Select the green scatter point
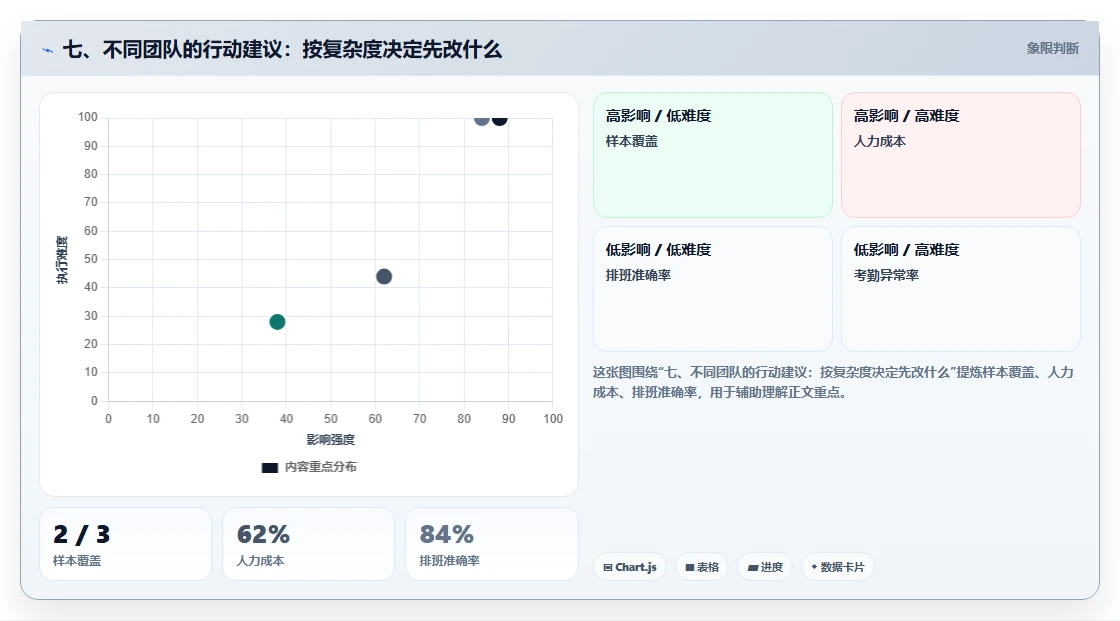This screenshot has width=1120, height=621. pos(277,322)
